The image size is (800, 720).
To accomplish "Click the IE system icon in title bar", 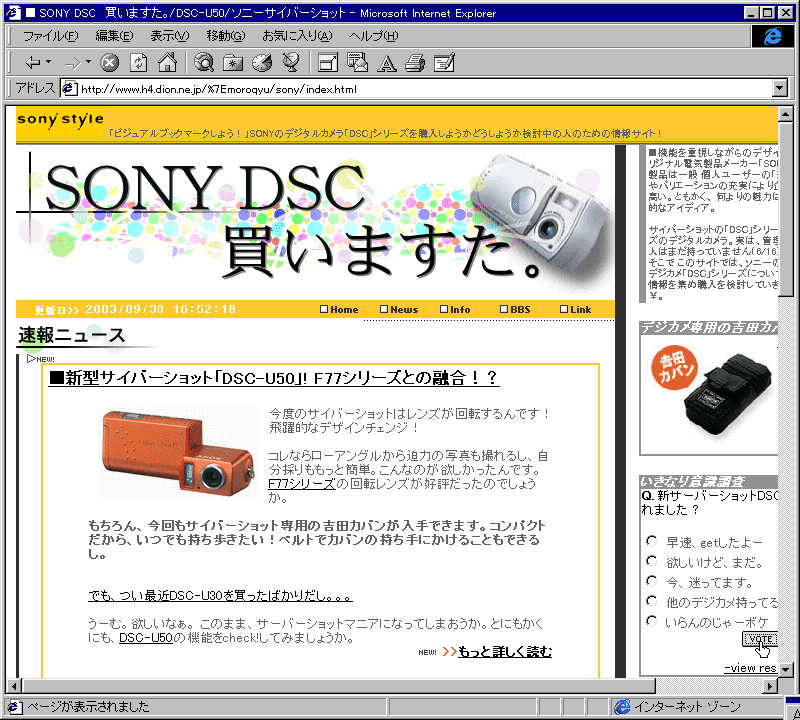I will click(x=13, y=13).
